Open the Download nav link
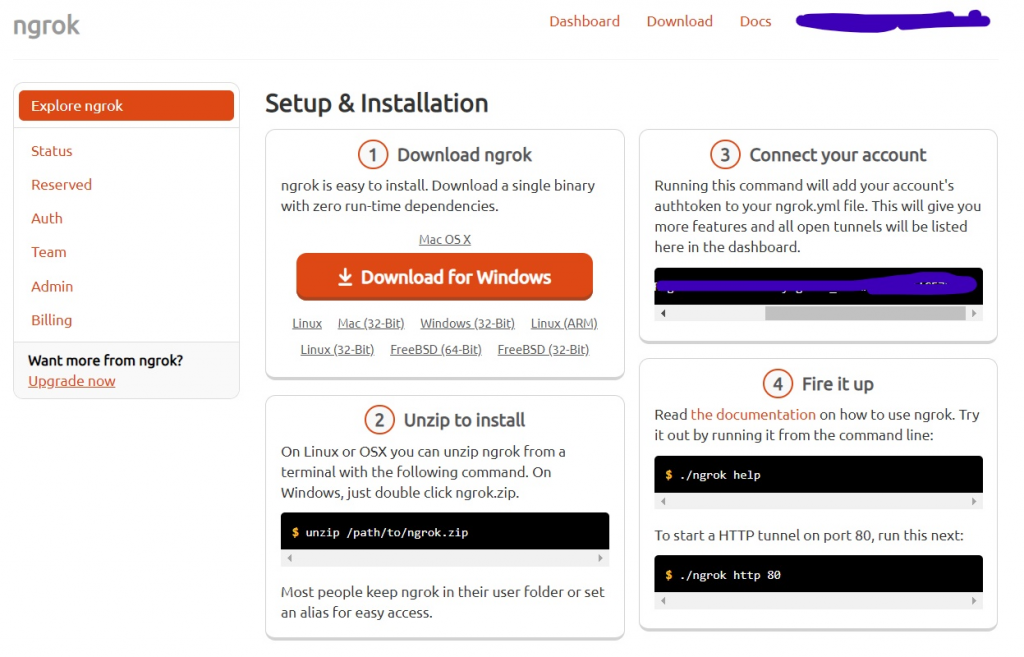 (x=680, y=22)
